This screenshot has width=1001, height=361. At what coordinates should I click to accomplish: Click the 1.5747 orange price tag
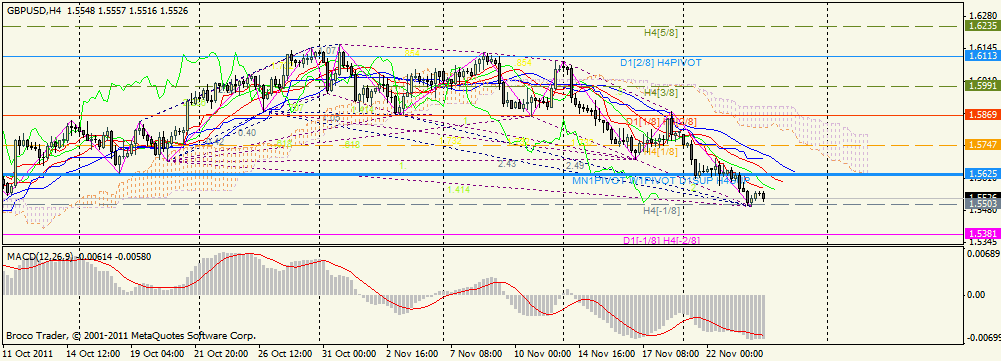[x=983, y=145]
